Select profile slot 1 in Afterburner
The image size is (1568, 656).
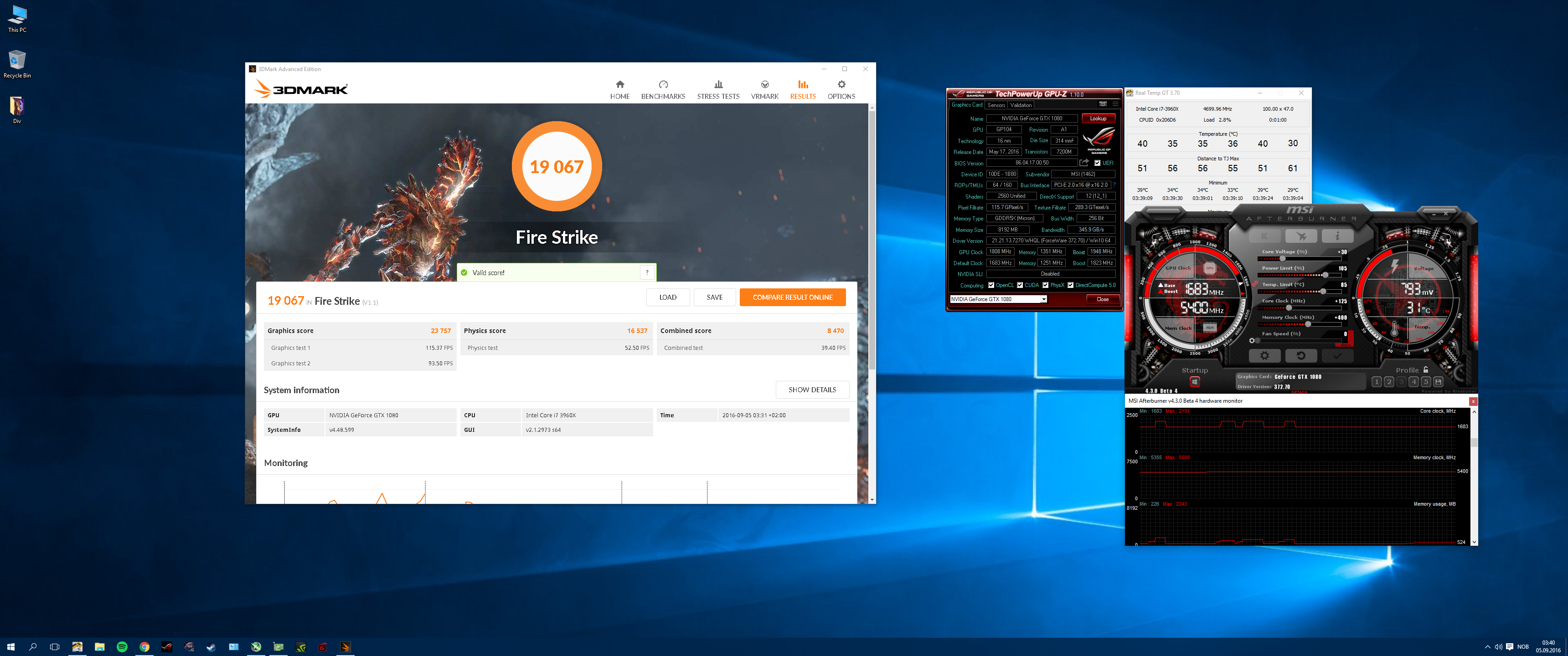(x=1376, y=382)
